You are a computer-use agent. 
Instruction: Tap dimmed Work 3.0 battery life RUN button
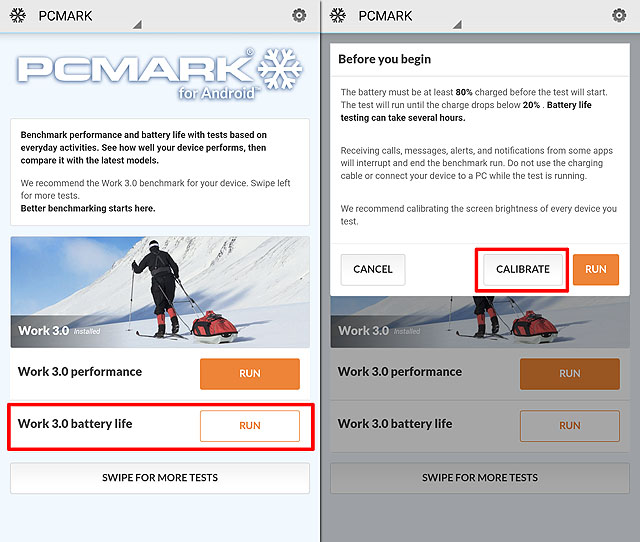[570, 426]
